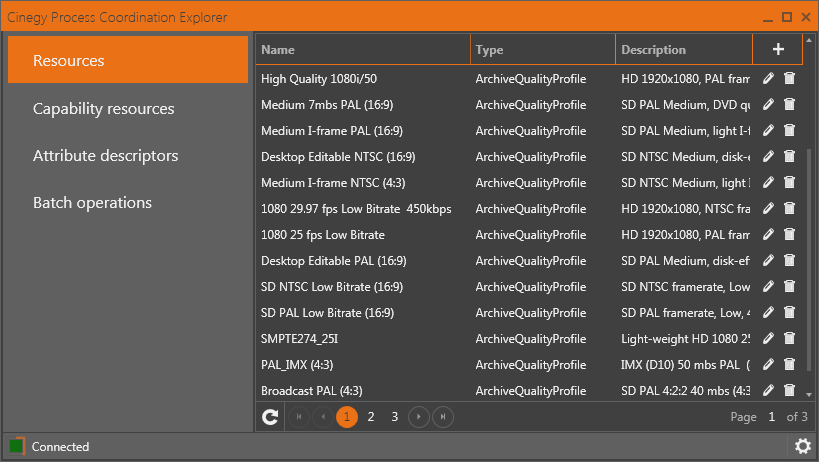Select the SMPTE274_25I name cell
Viewport: 819px width, 462px height.
299,339
